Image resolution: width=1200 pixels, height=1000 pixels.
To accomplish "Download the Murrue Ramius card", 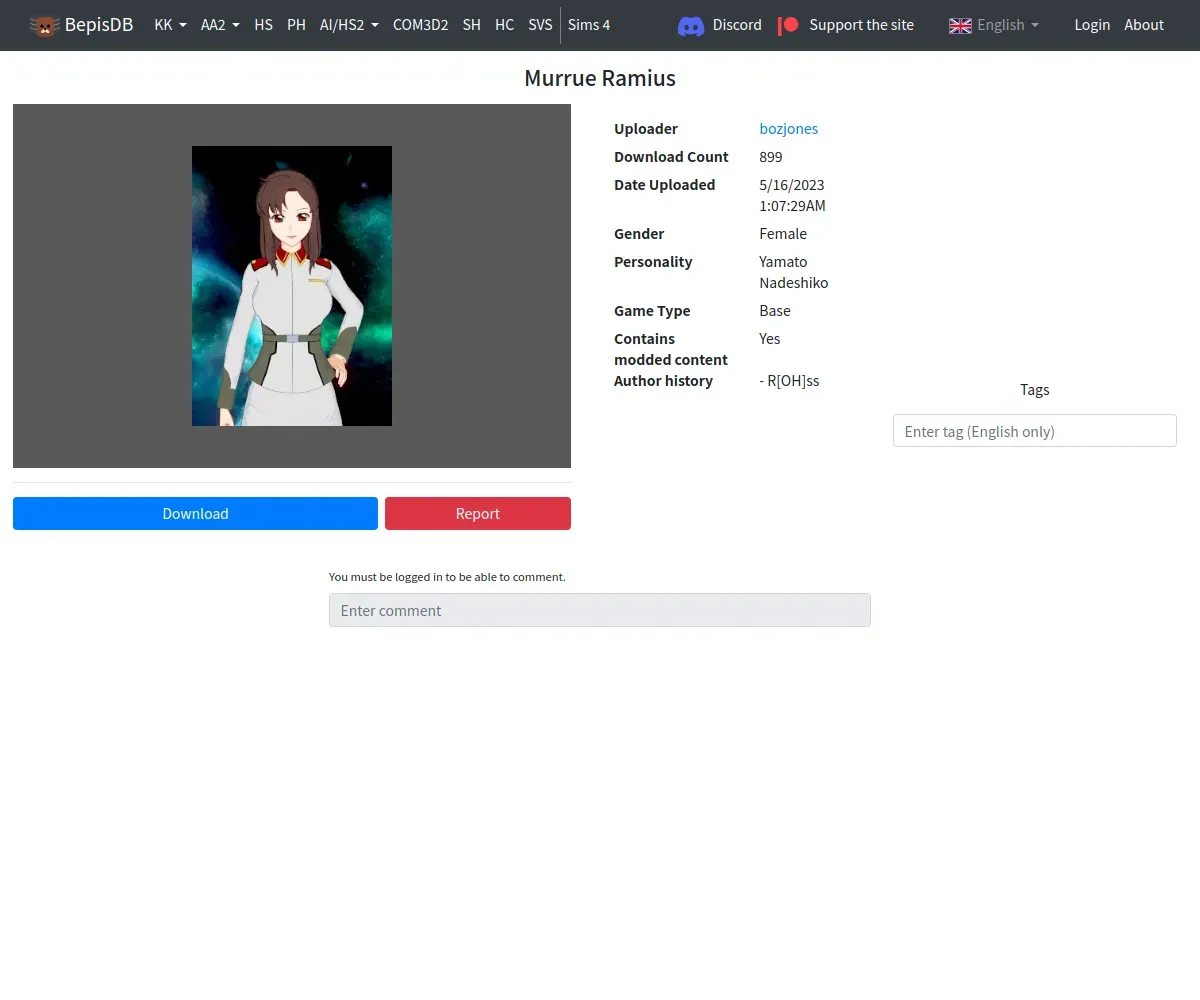I will [195, 513].
